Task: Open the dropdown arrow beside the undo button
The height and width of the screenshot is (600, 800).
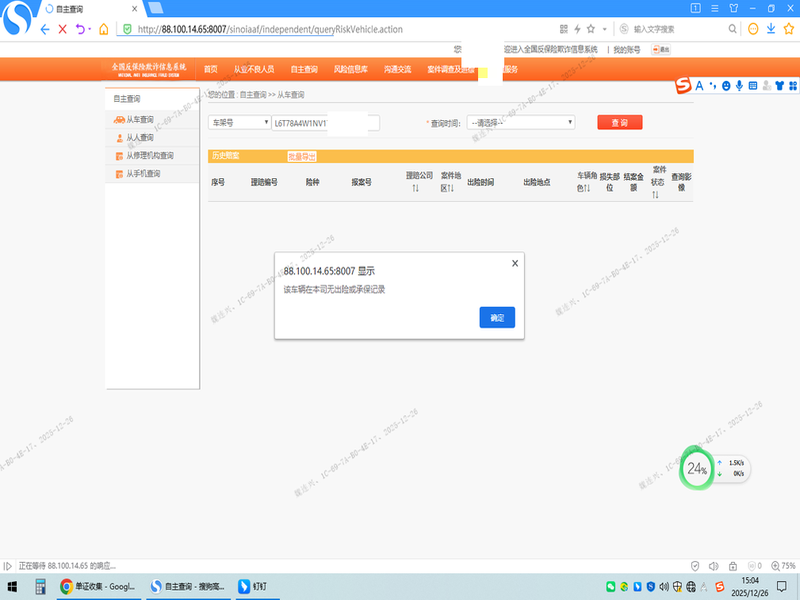Action: (90, 29)
